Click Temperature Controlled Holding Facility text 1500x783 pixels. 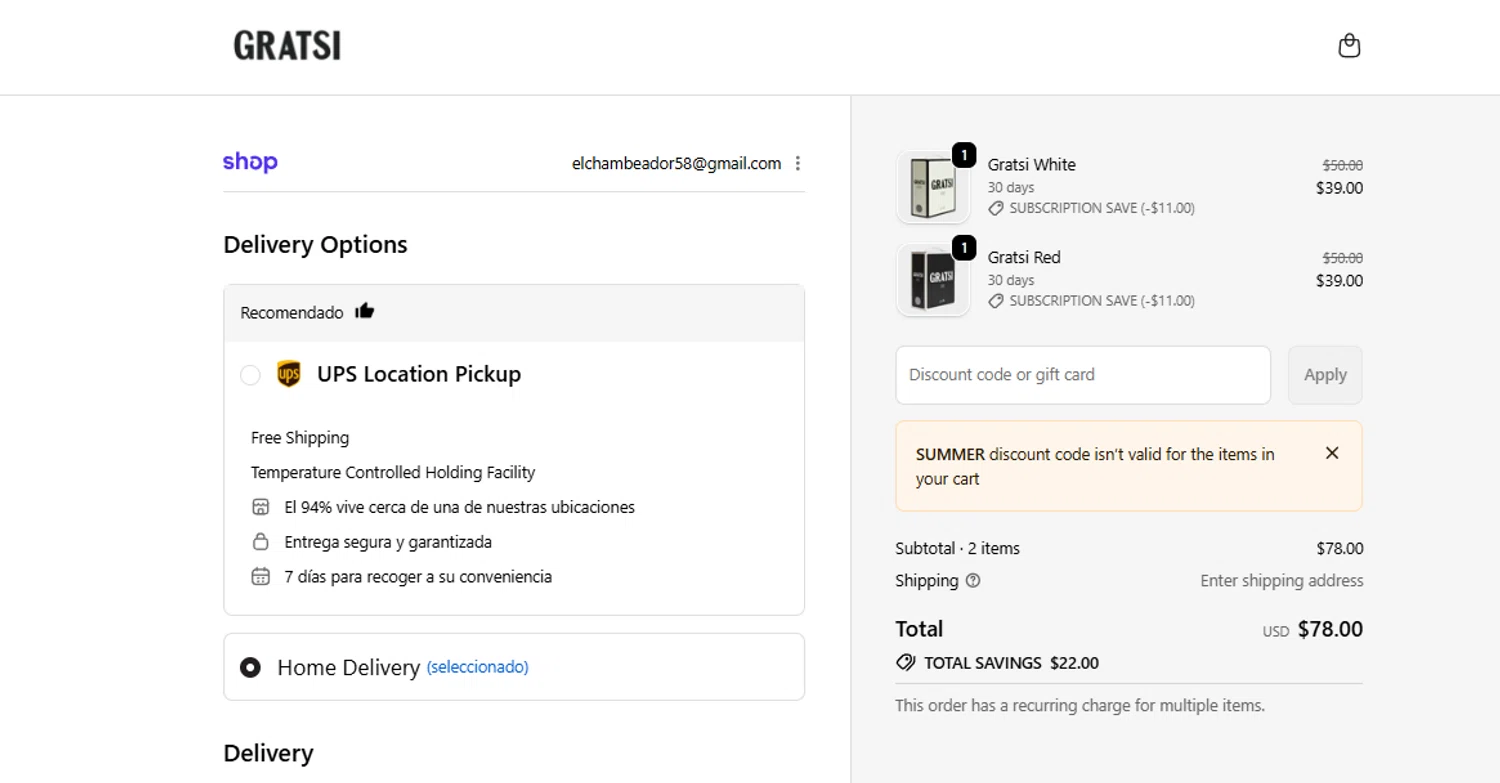click(x=393, y=472)
